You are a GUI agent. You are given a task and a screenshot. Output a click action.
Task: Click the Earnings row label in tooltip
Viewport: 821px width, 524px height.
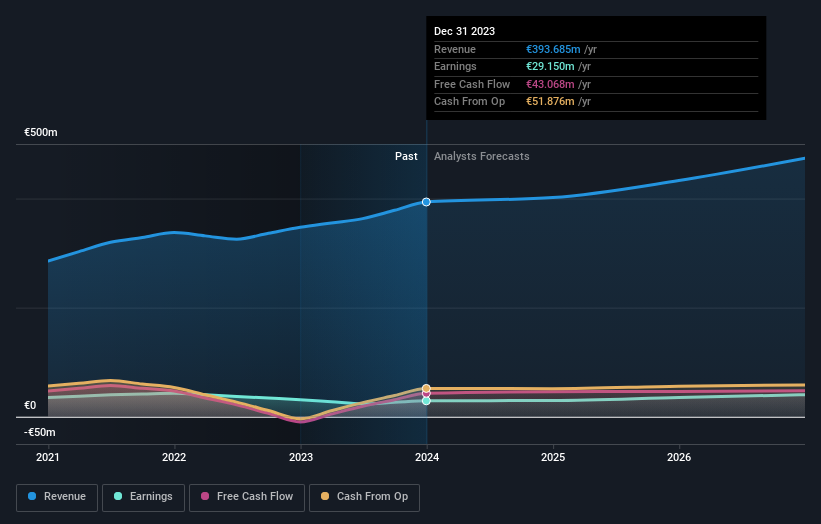coord(456,66)
